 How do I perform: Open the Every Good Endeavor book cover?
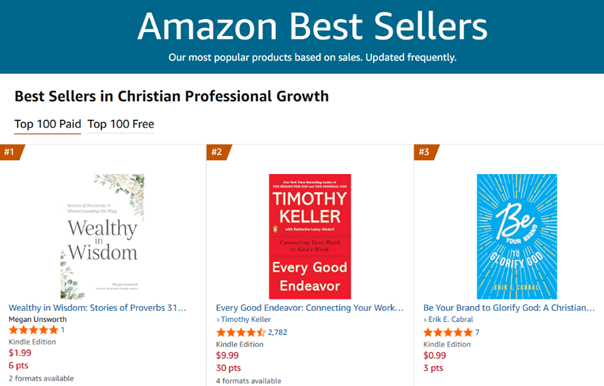click(x=310, y=237)
